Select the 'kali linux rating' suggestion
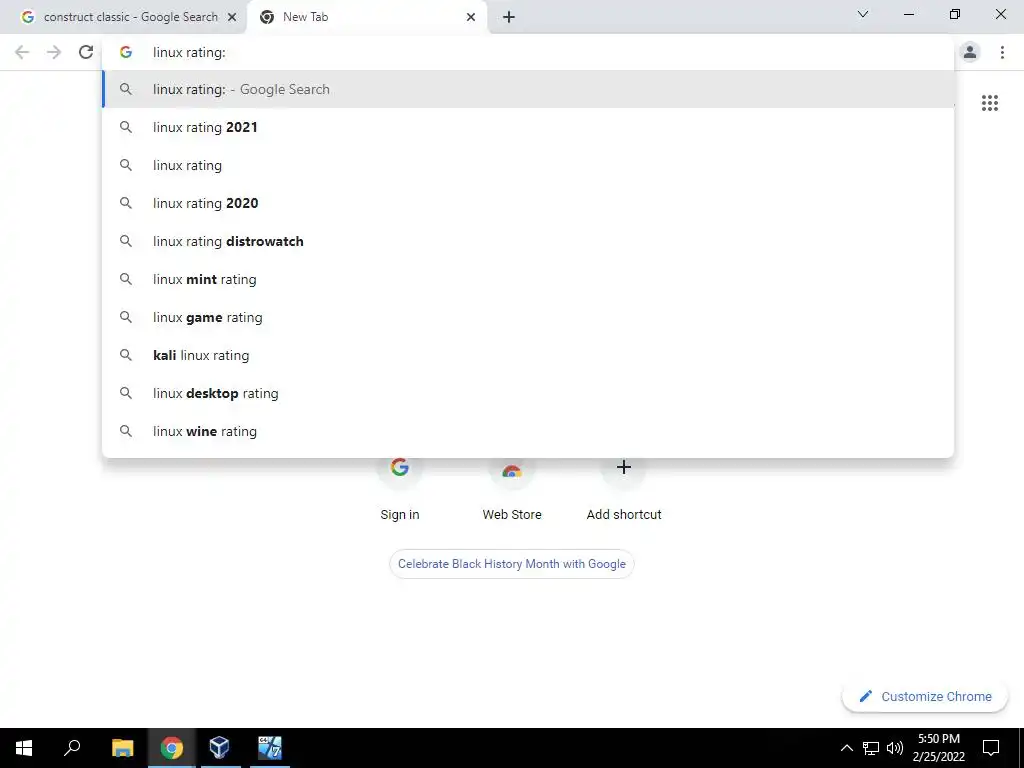The width and height of the screenshot is (1024, 768). pos(528,355)
